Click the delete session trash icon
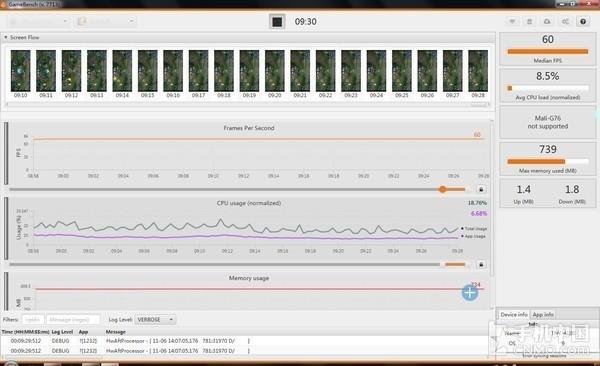Image resolution: width=600 pixels, height=366 pixels. pos(530,21)
